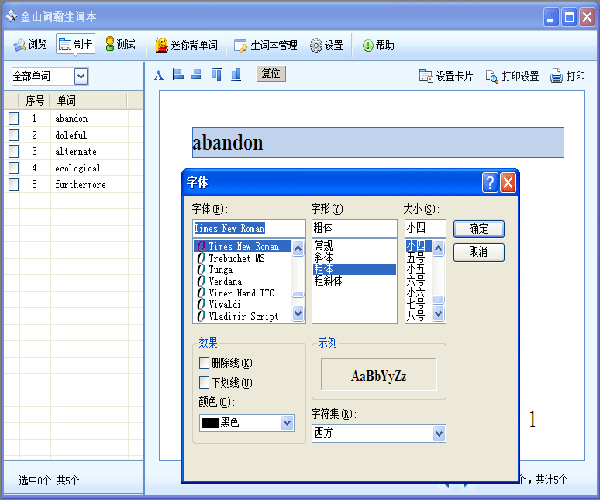The width and height of the screenshot is (600, 500).
Task: Open the 浏览 browse view
Action: [30, 44]
